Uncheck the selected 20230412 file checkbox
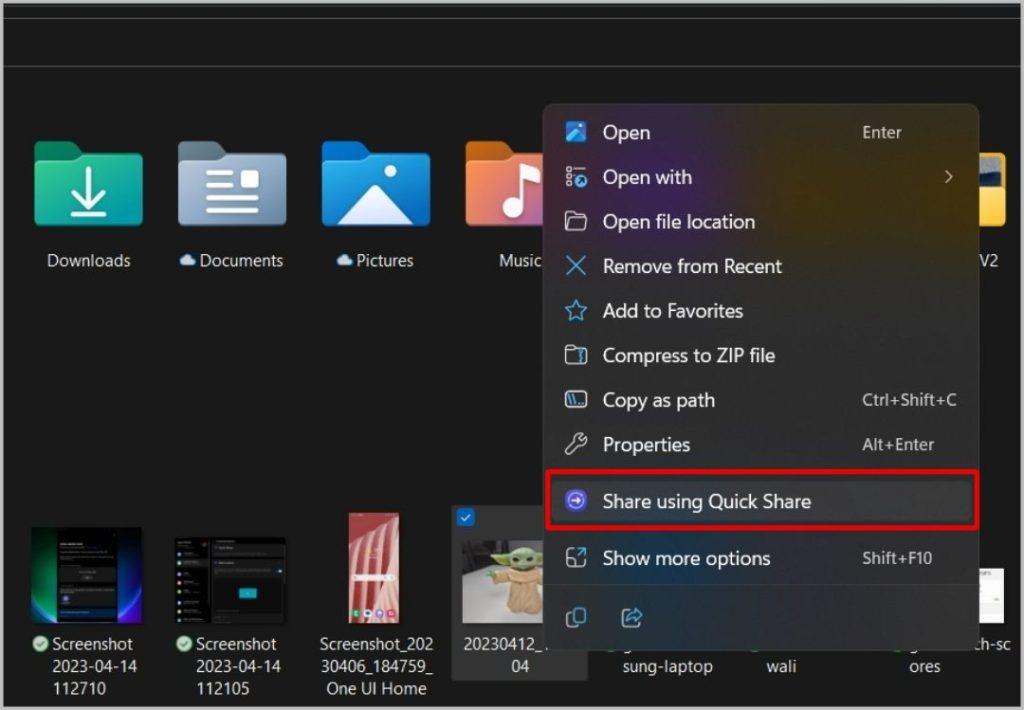This screenshot has height=710, width=1024. pyautogui.click(x=466, y=518)
